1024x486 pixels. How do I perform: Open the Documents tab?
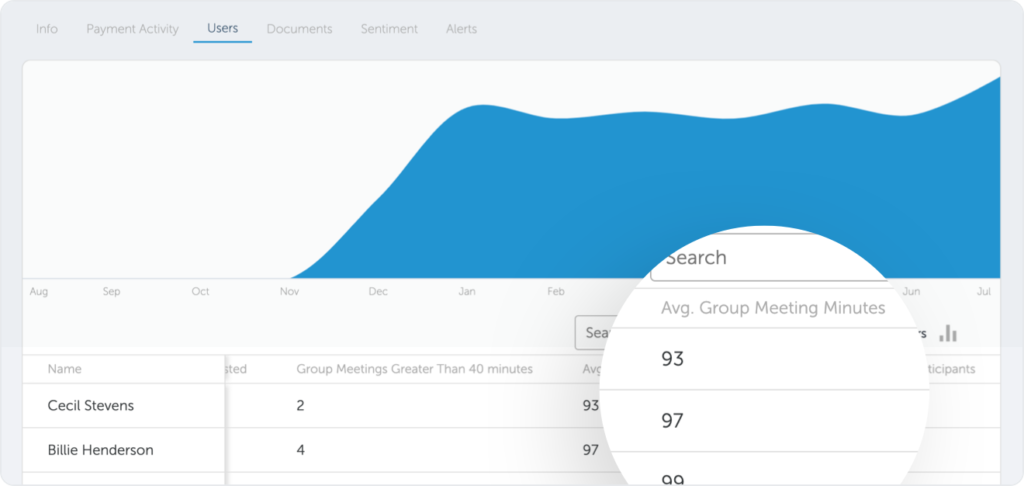pyautogui.click(x=299, y=29)
